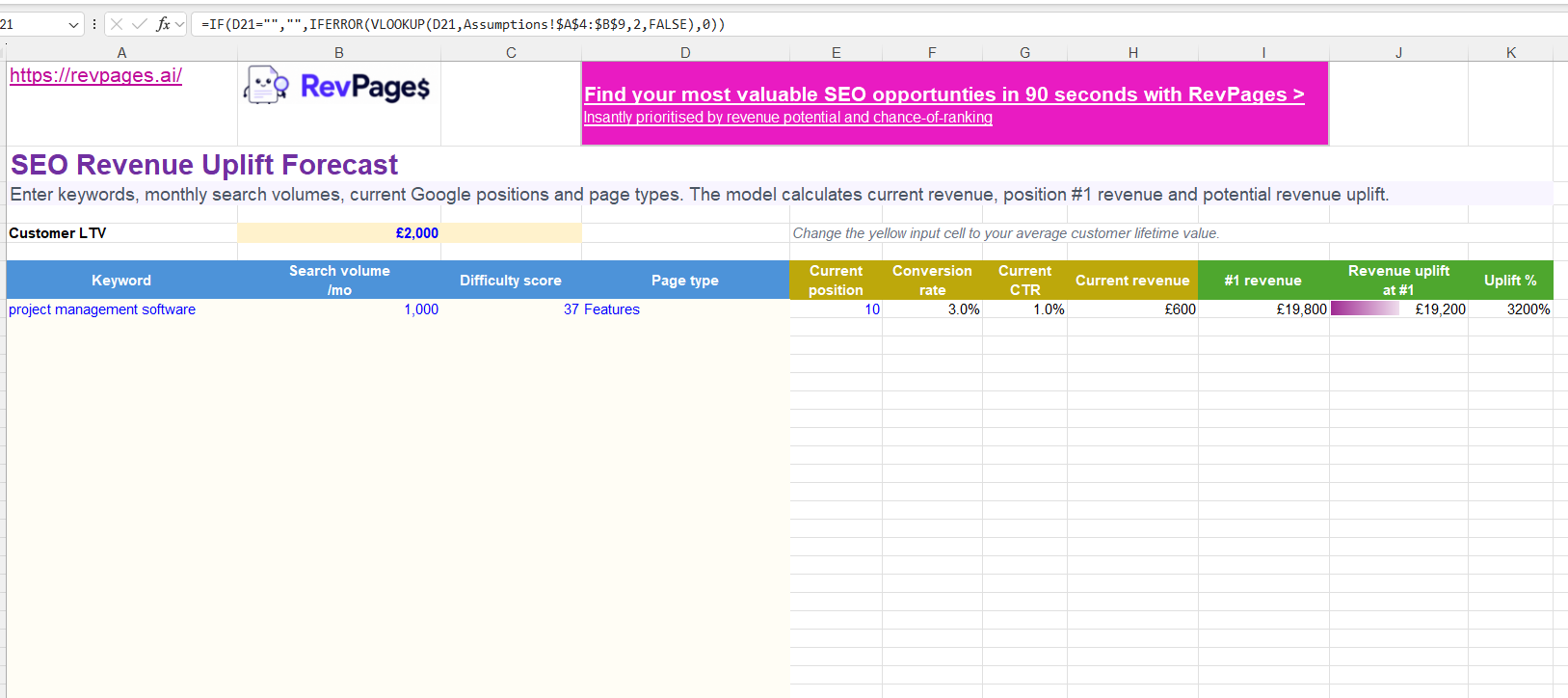
Task: Click the 'Conversion rate' header
Action: 932,281
